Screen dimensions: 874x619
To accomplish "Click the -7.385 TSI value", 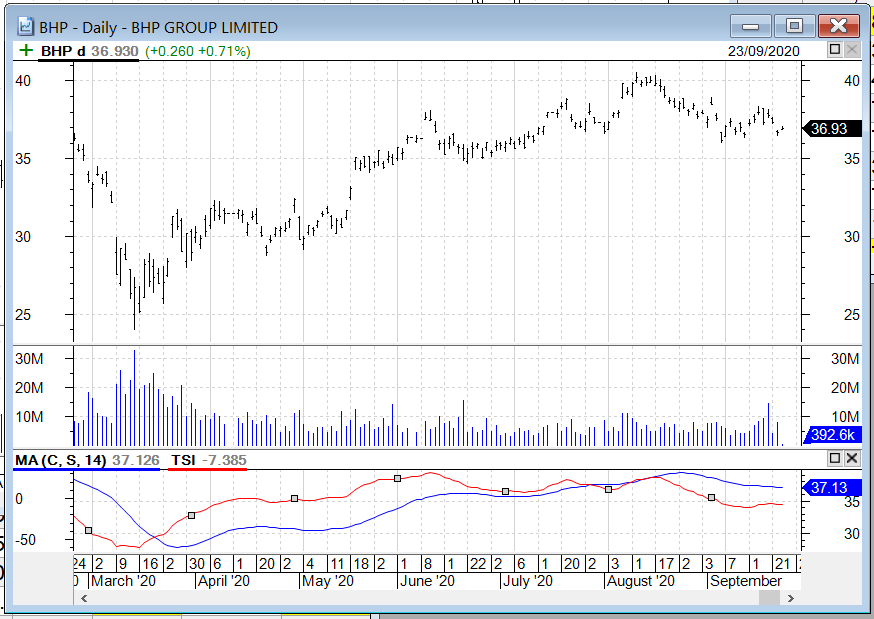I will point(224,460).
